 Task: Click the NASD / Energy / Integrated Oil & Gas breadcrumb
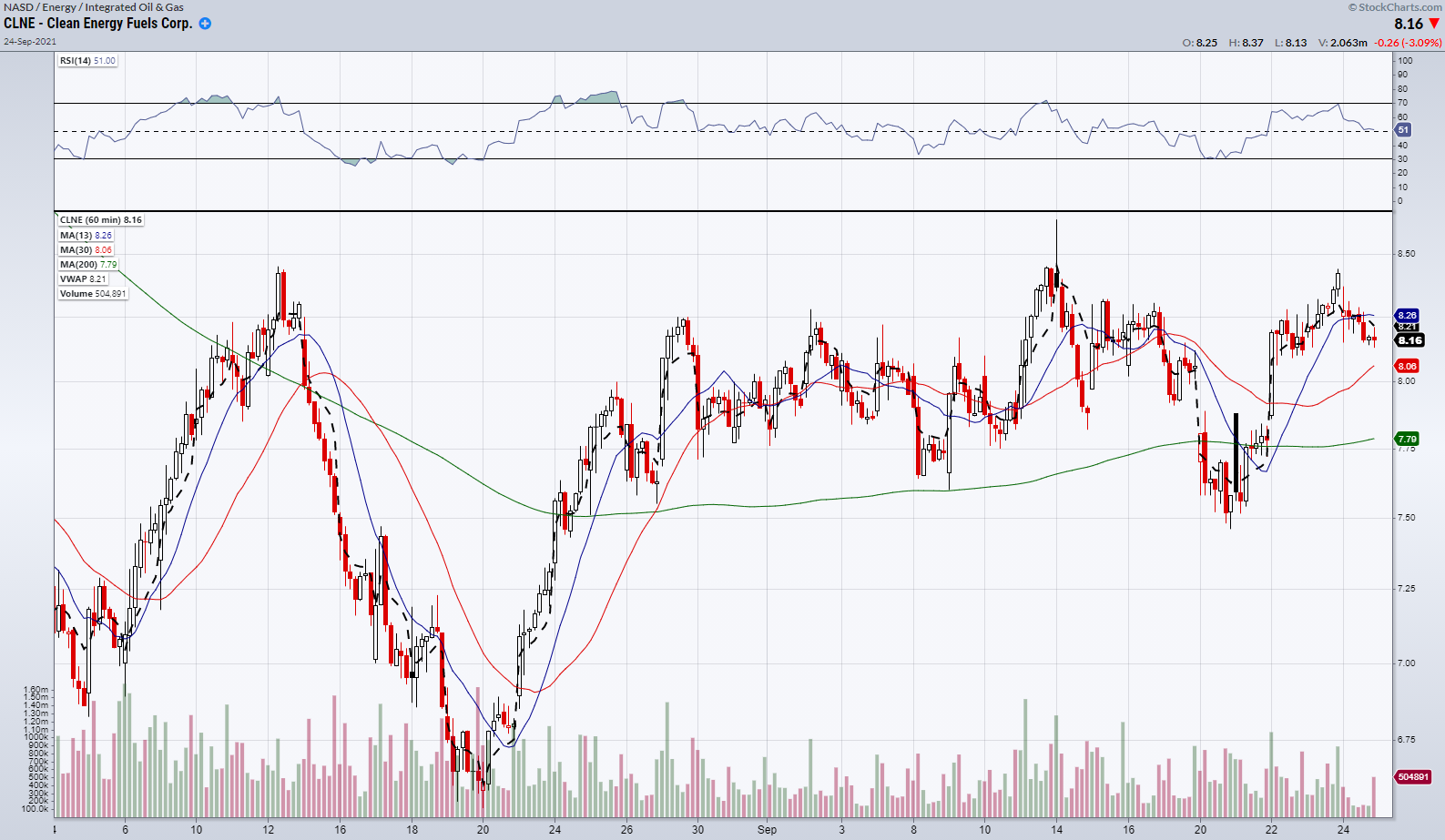point(94,7)
